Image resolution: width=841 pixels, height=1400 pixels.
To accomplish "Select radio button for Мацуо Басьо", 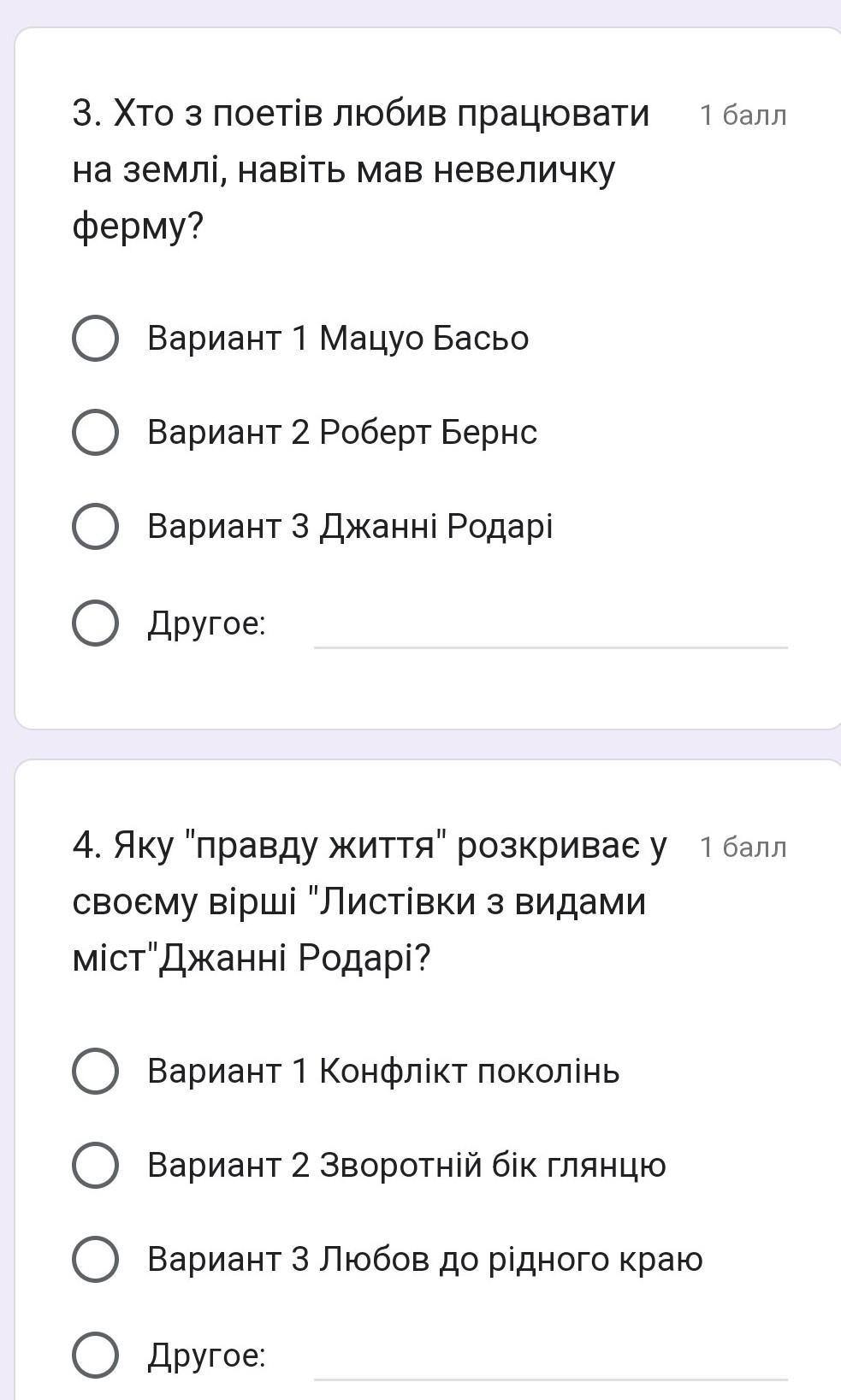I will pos(95,339).
